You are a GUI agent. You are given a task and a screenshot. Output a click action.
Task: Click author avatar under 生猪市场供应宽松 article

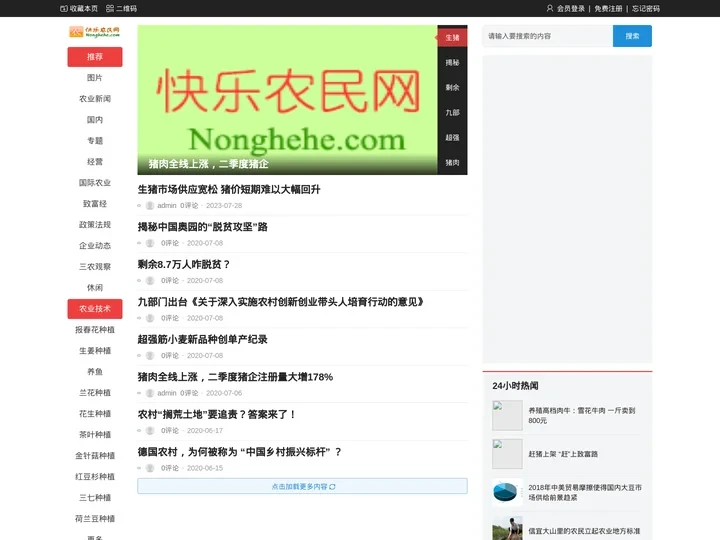tap(150, 206)
